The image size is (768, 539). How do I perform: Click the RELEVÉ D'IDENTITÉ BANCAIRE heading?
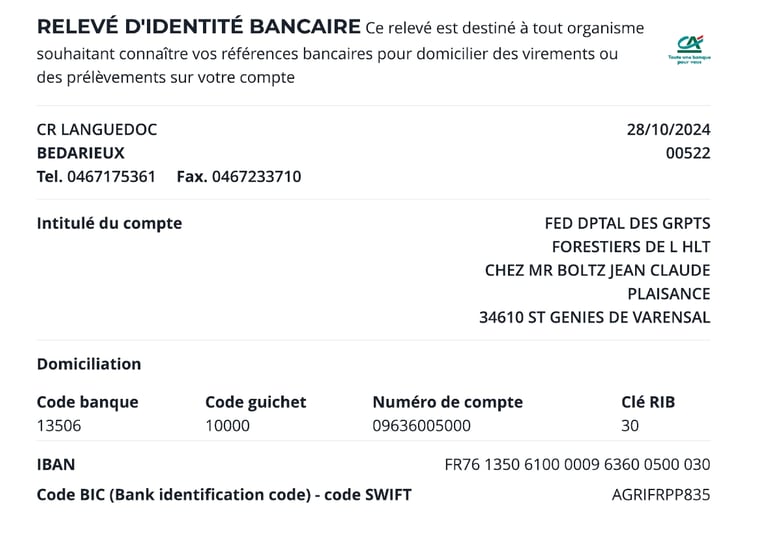point(199,26)
